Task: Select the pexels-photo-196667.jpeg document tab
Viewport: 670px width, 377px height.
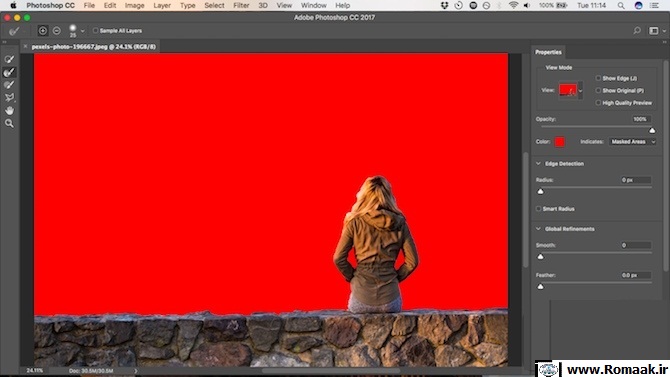Action: [94, 46]
